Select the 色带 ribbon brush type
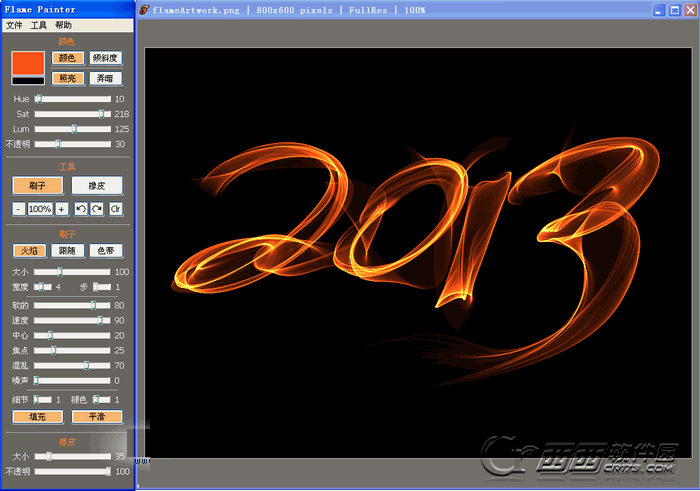The height and width of the screenshot is (491, 700). pyautogui.click(x=106, y=251)
